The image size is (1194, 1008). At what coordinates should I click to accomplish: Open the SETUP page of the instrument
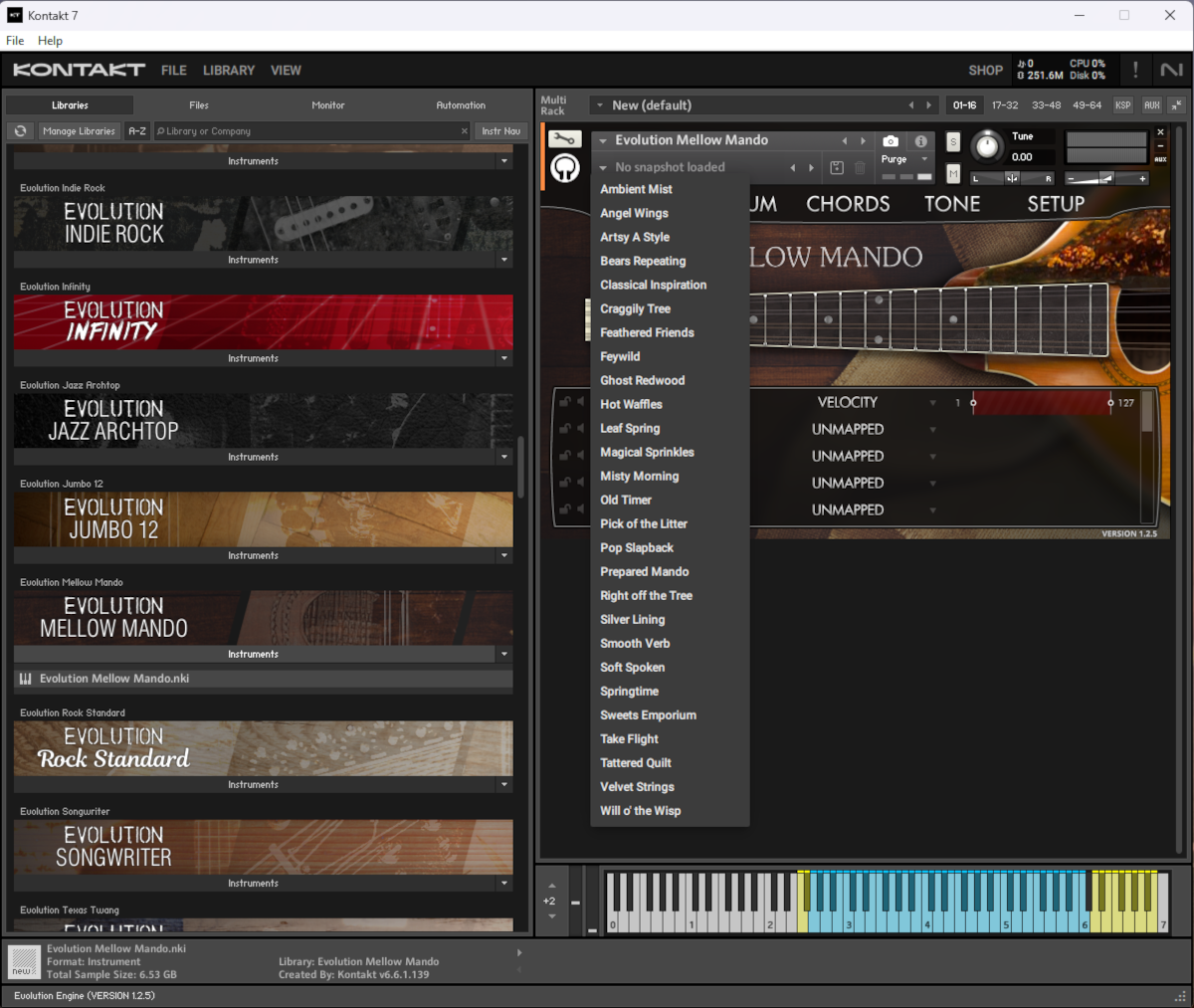pos(1056,204)
